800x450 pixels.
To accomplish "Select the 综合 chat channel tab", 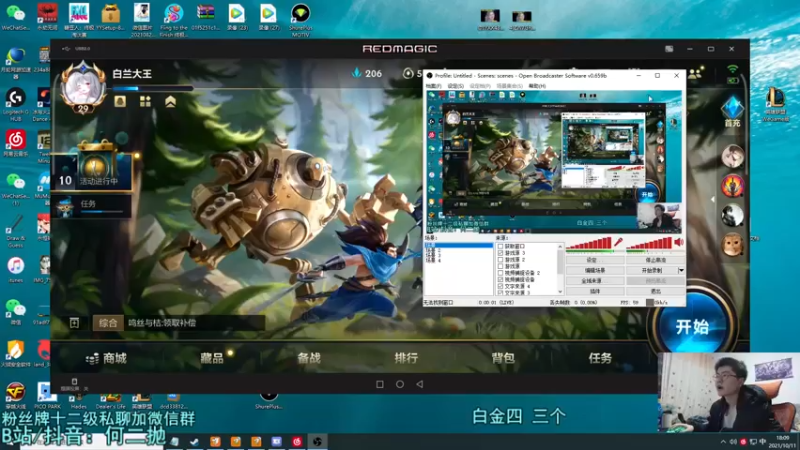I will click(x=108, y=322).
